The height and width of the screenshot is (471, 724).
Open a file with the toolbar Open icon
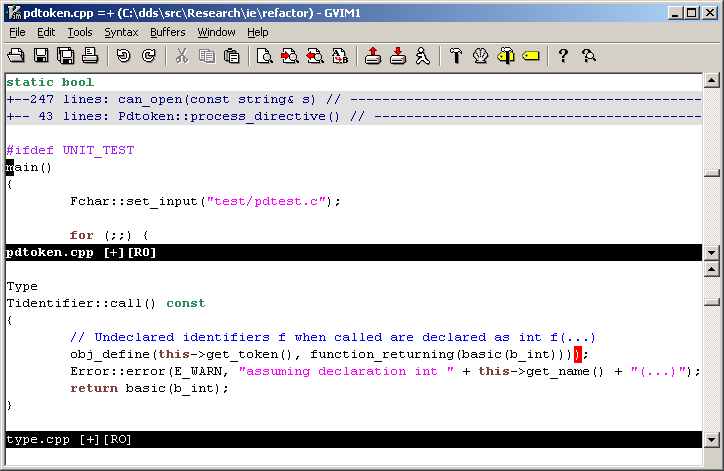pos(16,56)
